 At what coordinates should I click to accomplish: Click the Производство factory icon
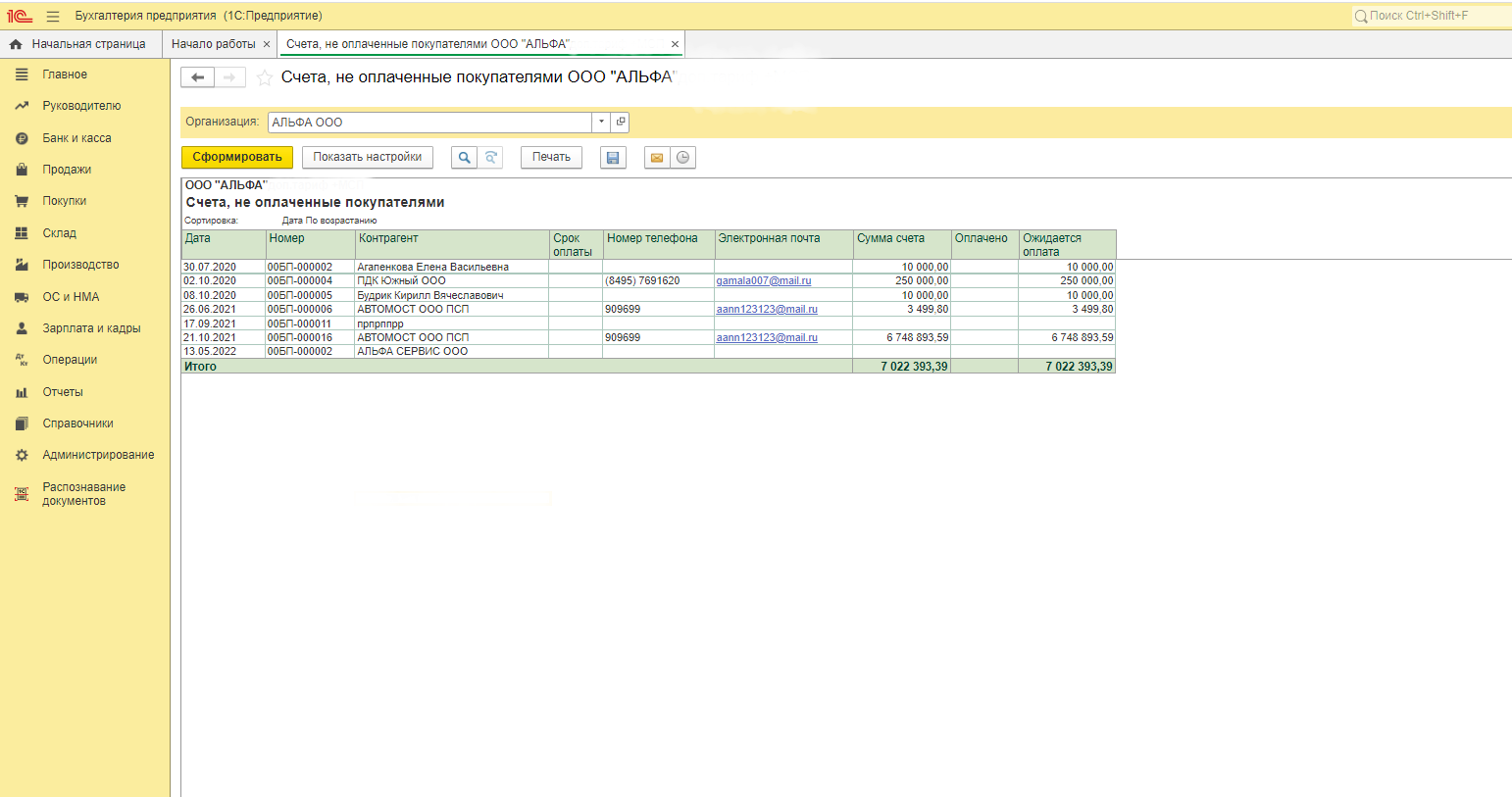pos(22,265)
